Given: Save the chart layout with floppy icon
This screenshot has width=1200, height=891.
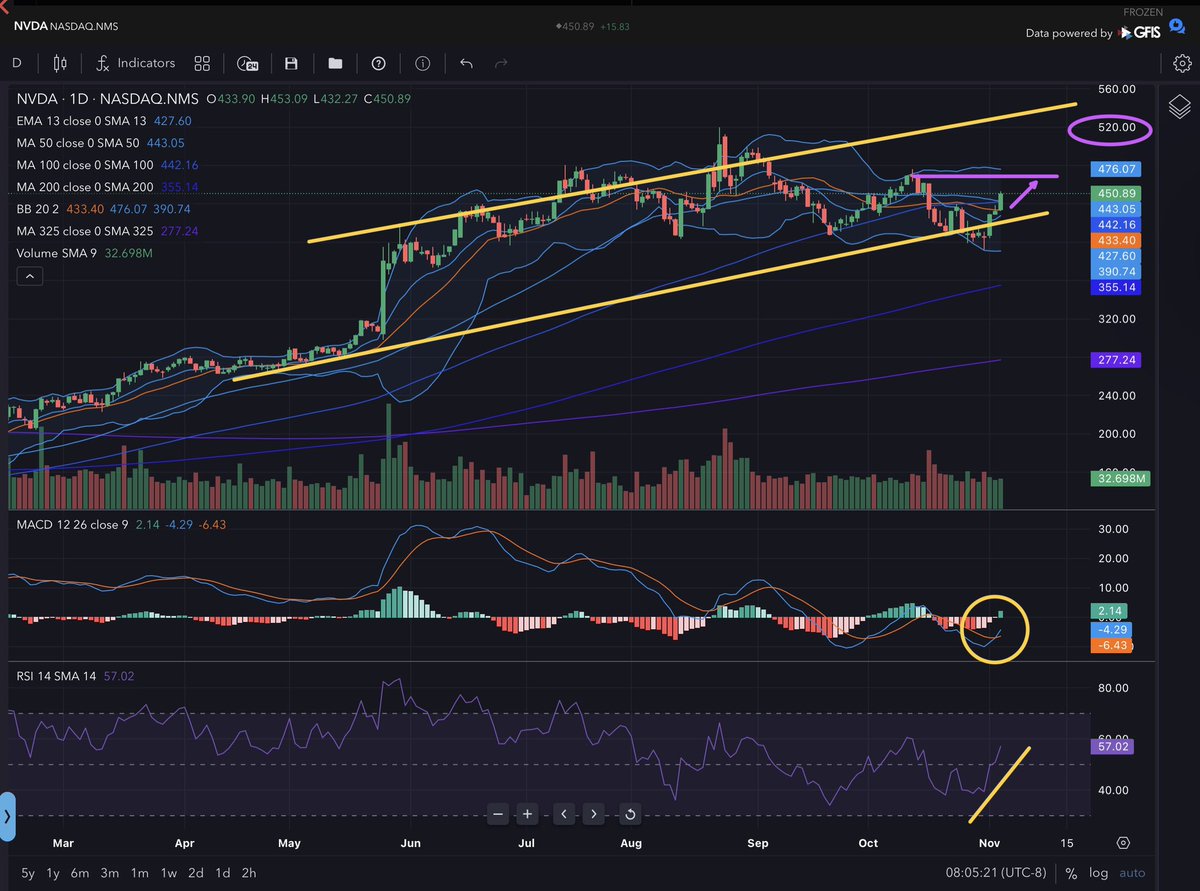Looking at the screenshot, I should pyautogui.click(x=291, y=63).
